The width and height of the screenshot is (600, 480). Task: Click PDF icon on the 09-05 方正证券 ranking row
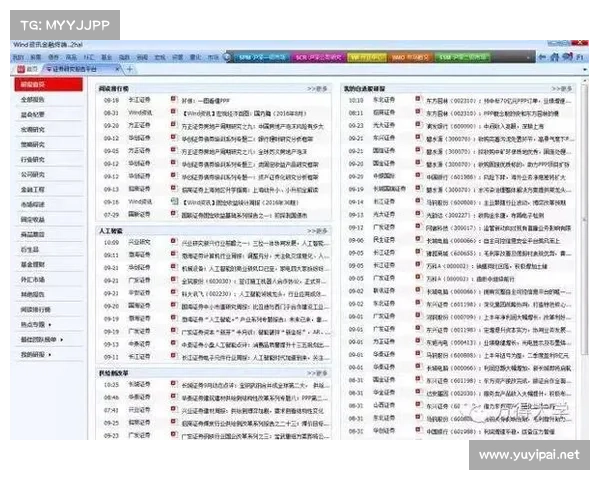pos(174,150)
